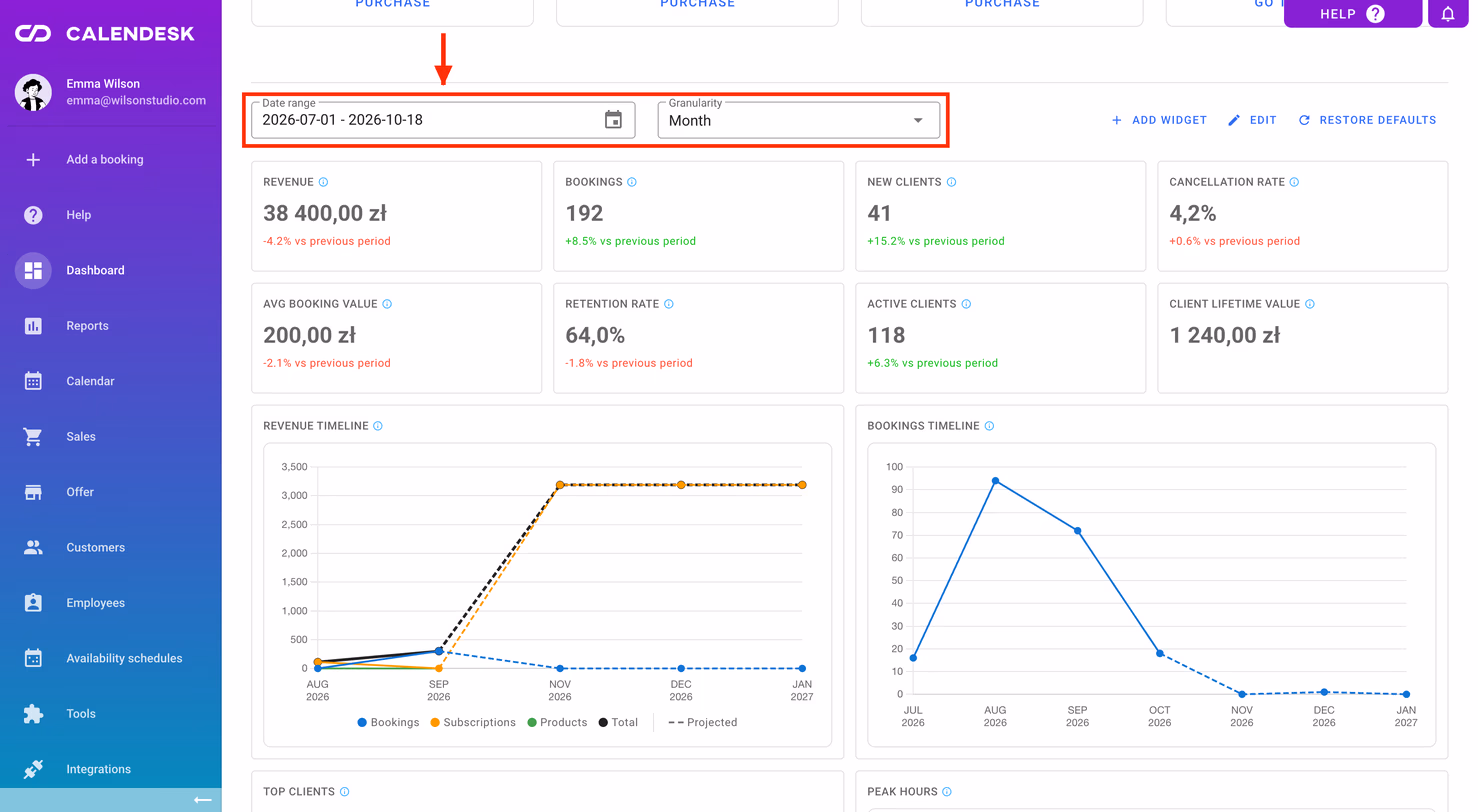Click the NOV 2026 orange point in Revenue Timeline
1478x812 pixels.
click(x=560, y=485)
